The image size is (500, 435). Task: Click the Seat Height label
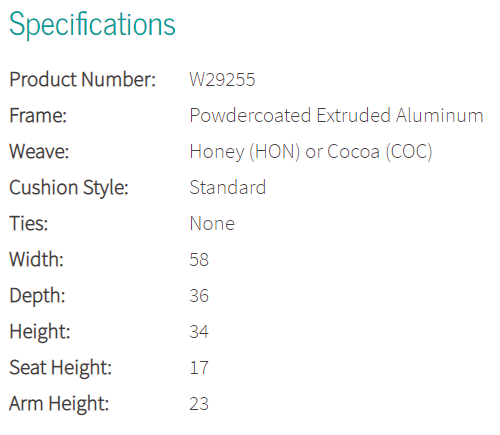[60, 368]
